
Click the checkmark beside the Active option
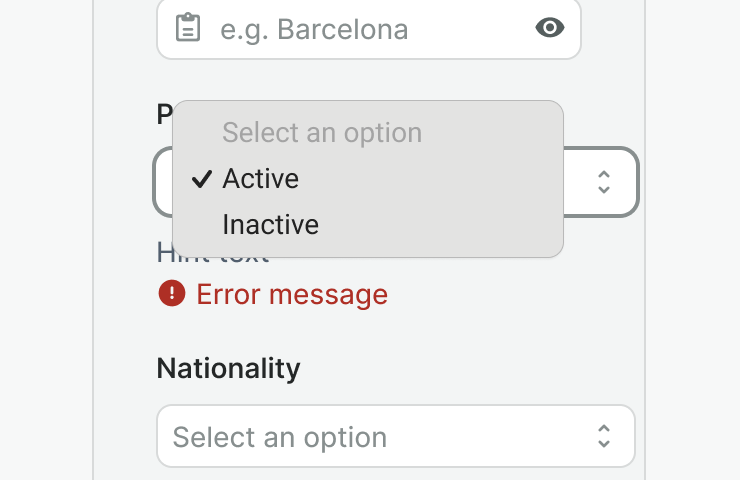(x=202, y=179)
